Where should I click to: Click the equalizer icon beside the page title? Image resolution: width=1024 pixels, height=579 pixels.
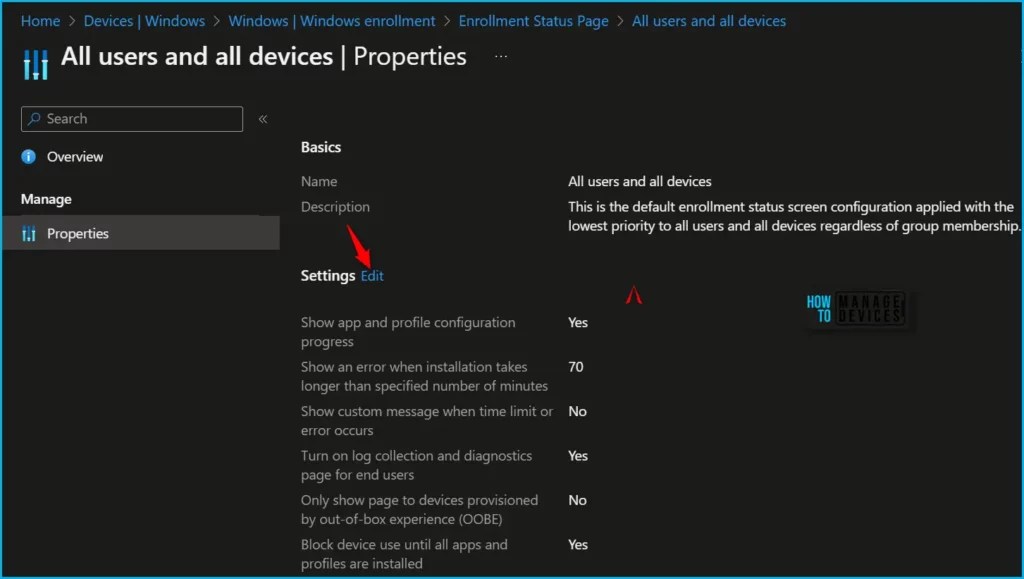point(36,63)
